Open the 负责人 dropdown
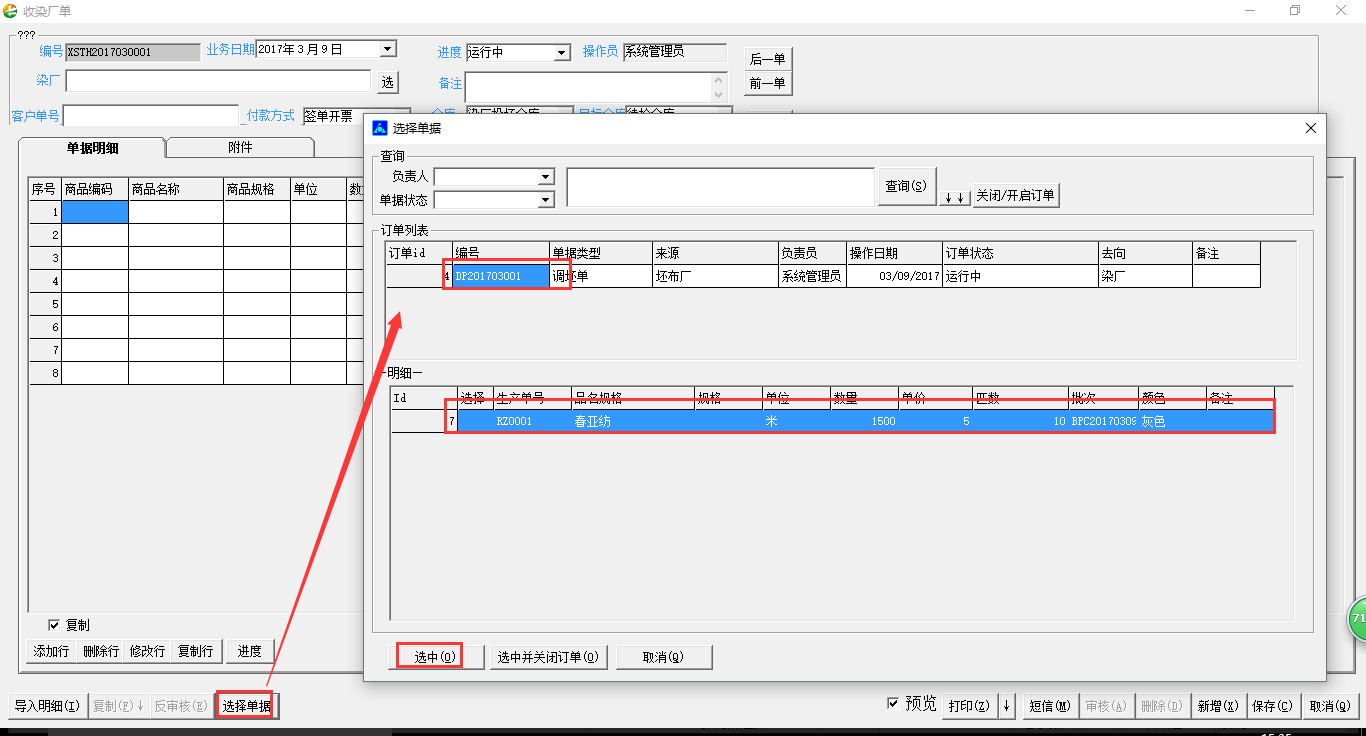This screenshot has height=736, width=1366. 546,177
